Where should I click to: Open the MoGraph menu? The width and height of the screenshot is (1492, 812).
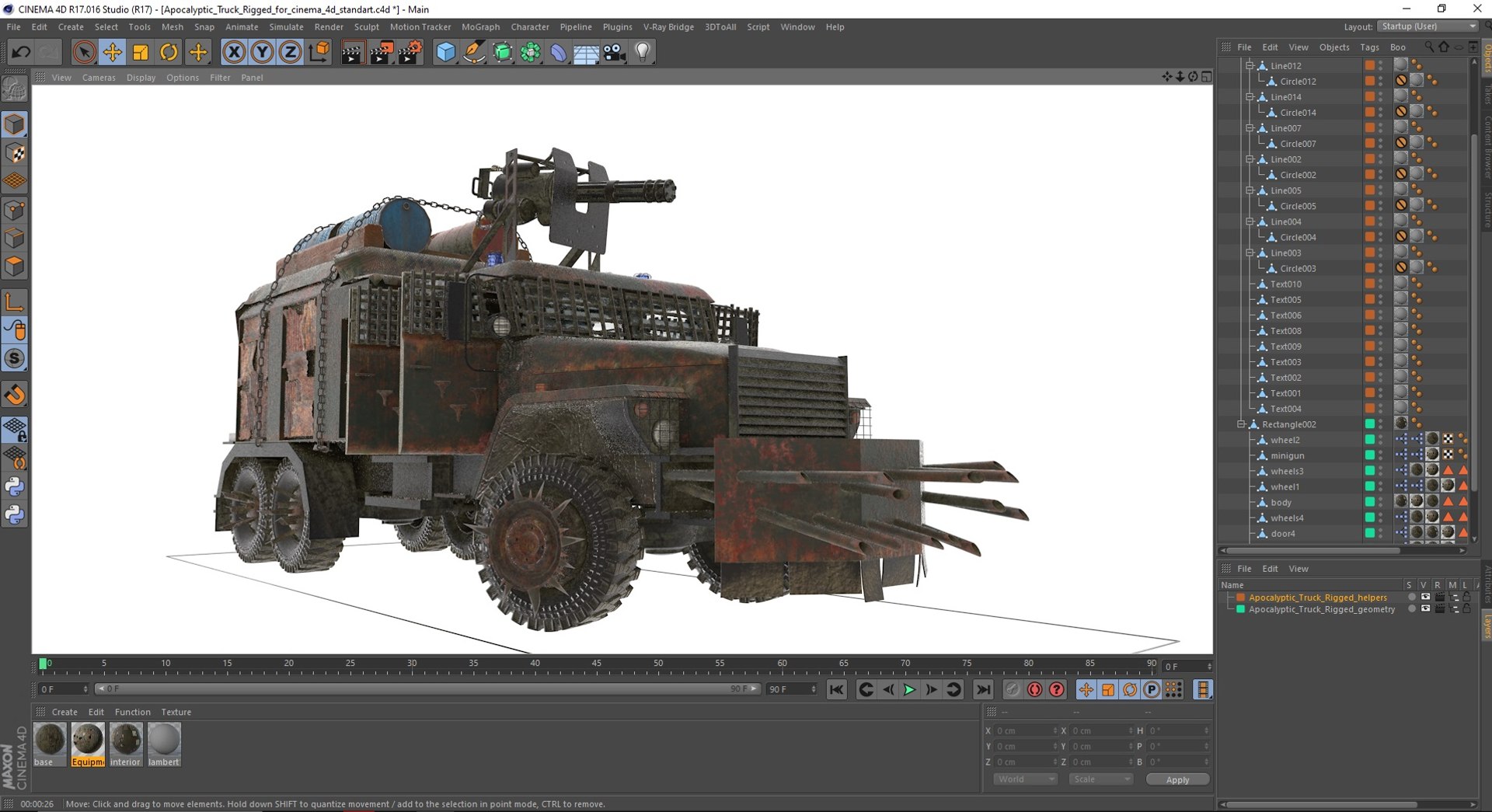tap(480, 26)
